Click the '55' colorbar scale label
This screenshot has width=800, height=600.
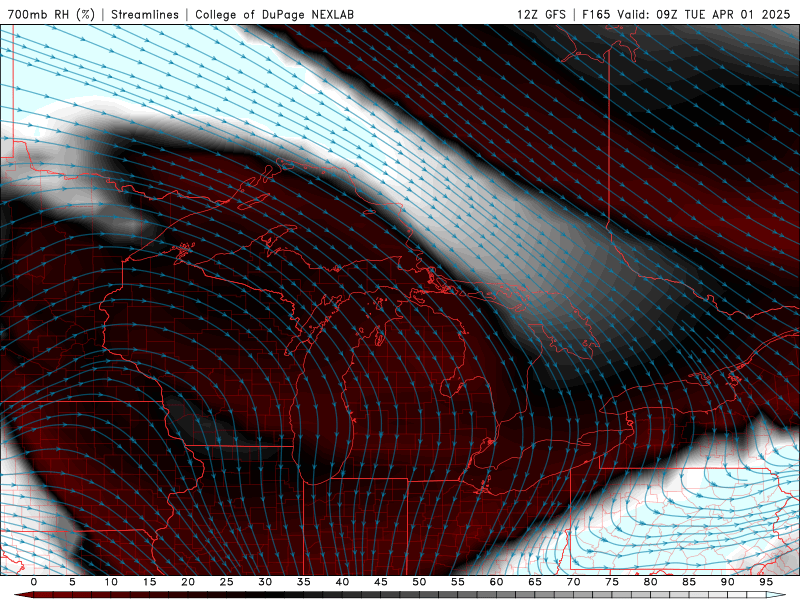pyautogui.click(x=458, y=582)
